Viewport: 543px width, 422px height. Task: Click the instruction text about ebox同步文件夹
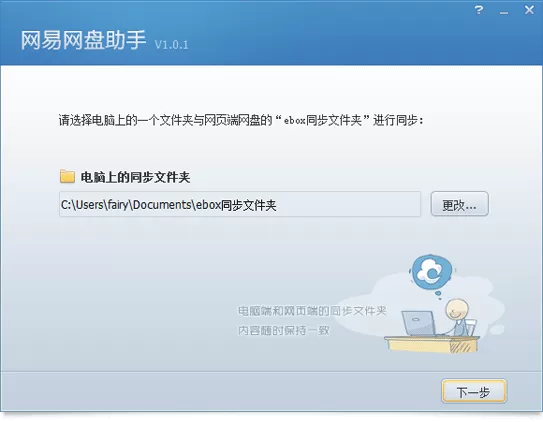coord(241,120)
